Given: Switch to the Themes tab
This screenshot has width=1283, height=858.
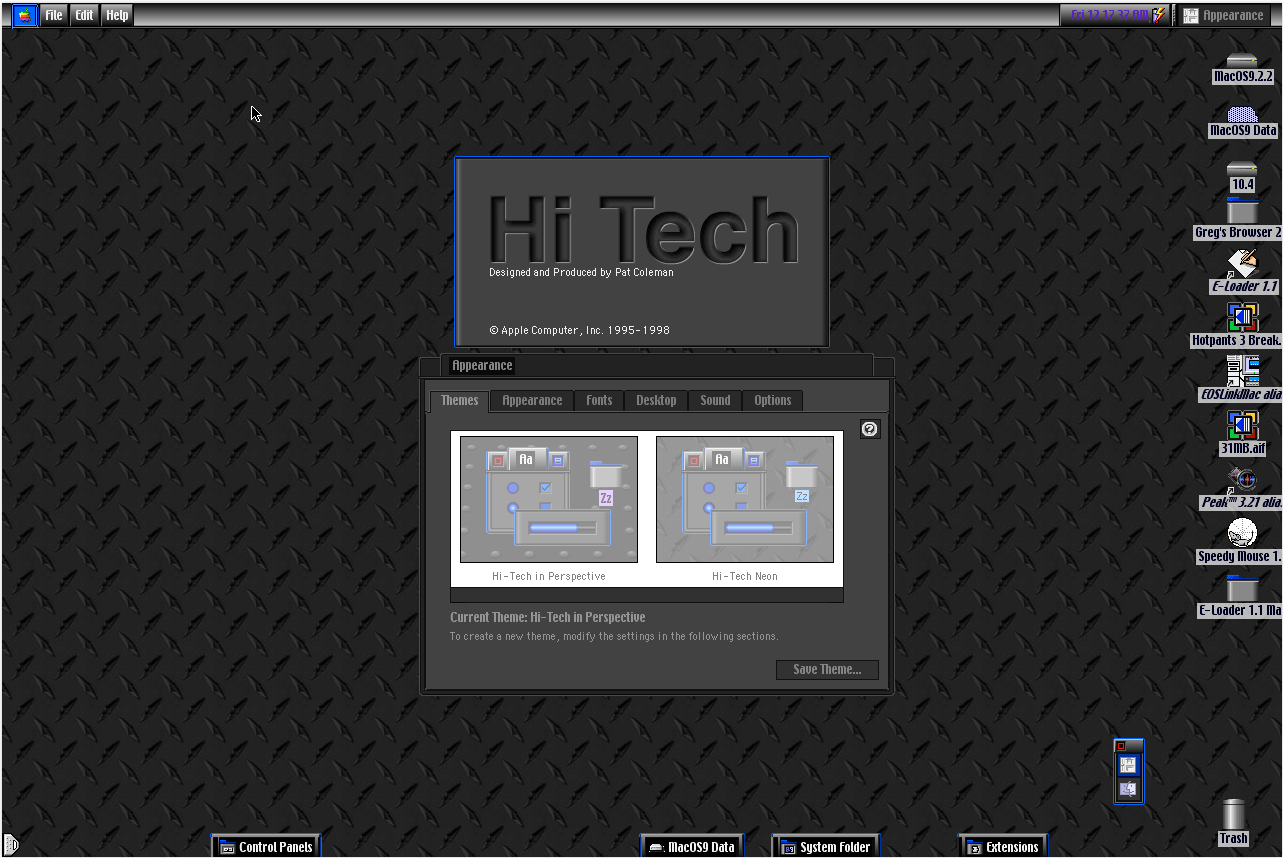Looking at the screenshot, I should point(459,400).
